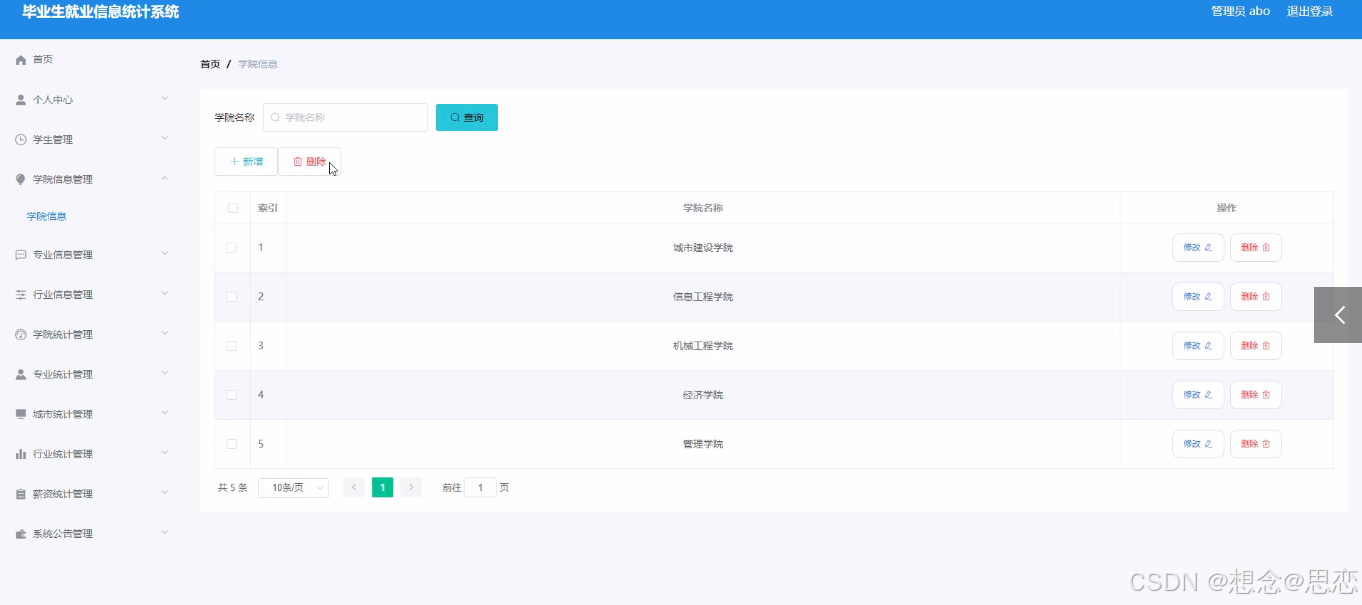Check the row for 城市建设学院
This screenshot has width=1362, height=605.
232,247
